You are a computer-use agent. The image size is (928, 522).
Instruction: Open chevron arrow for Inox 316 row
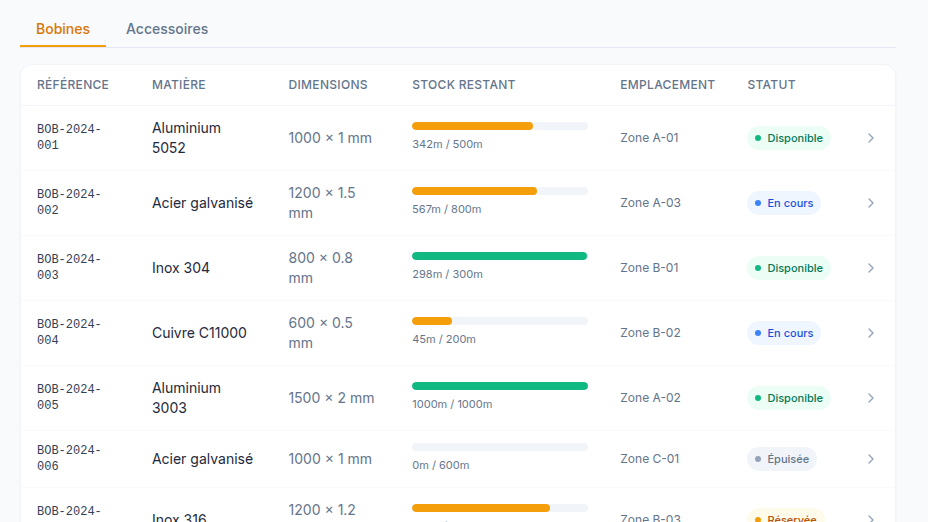pos(871,518)
